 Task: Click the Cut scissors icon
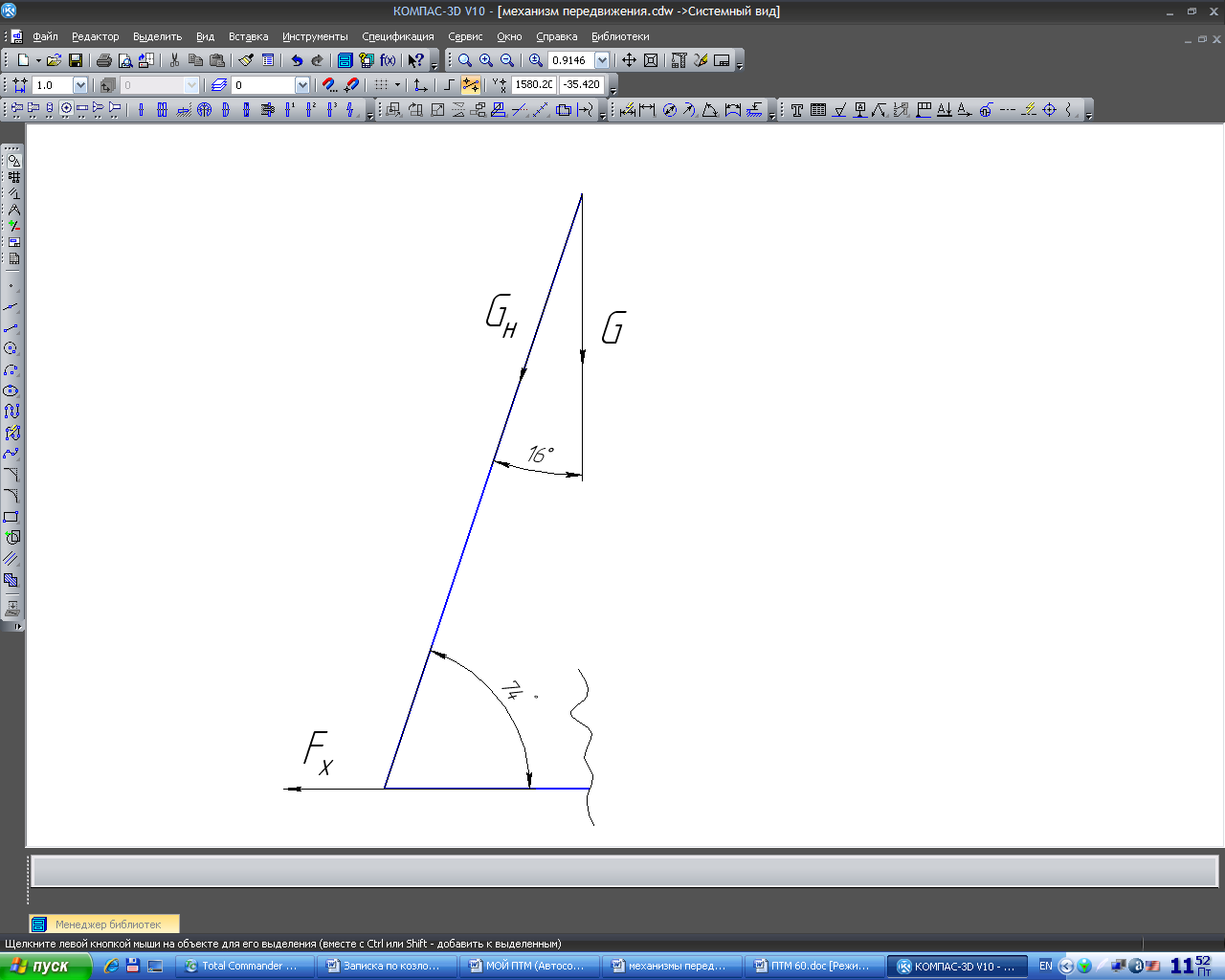(174, 60)
